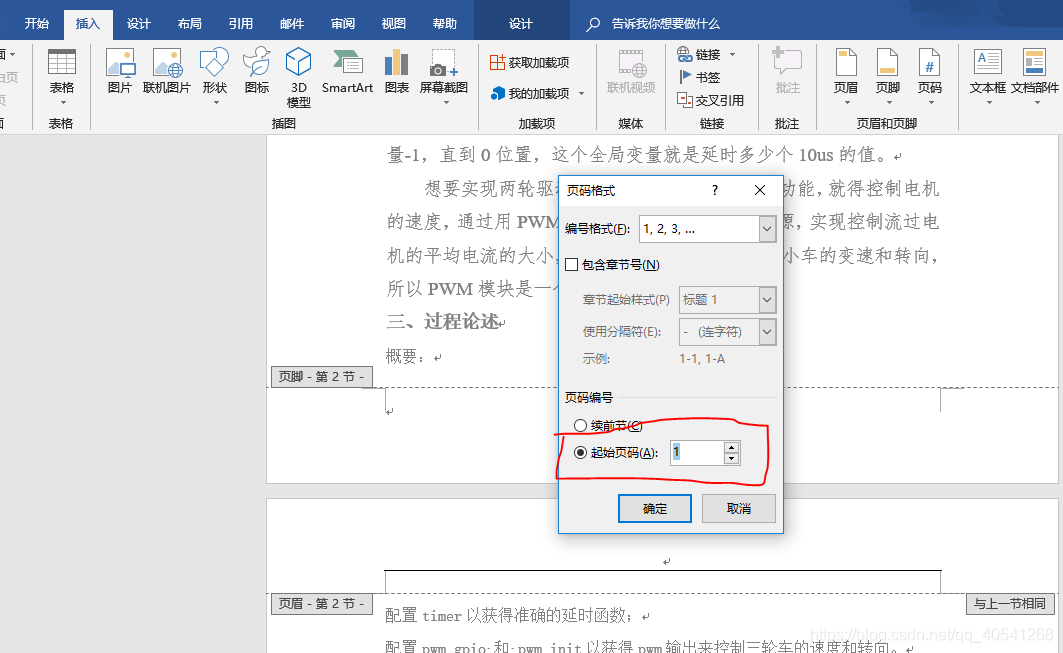Click the search magnifier icon

(x=593, y=24)
